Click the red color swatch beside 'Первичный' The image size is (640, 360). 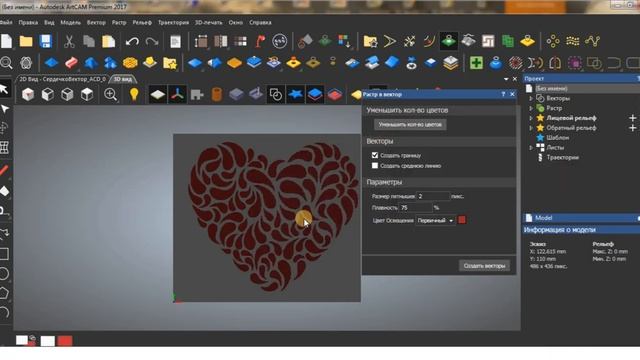click(462, 220)
